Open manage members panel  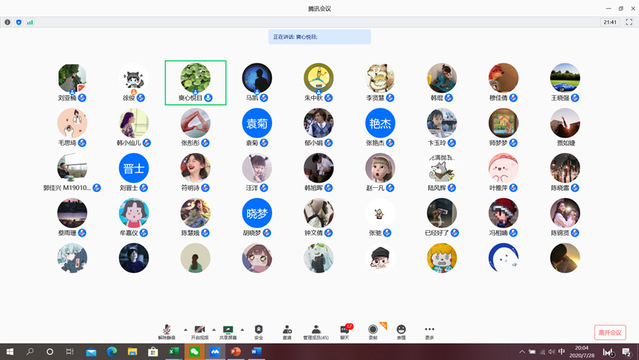316,332
